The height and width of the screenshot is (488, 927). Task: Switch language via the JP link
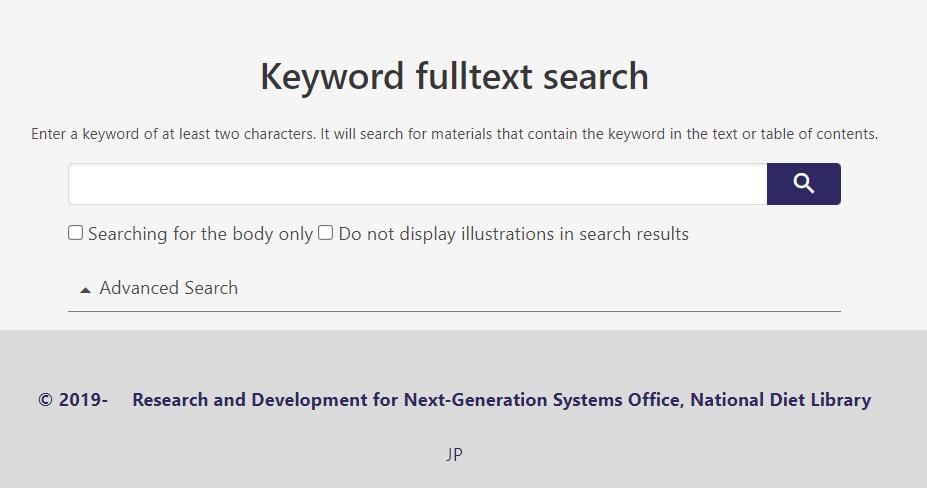coord(454,454)
